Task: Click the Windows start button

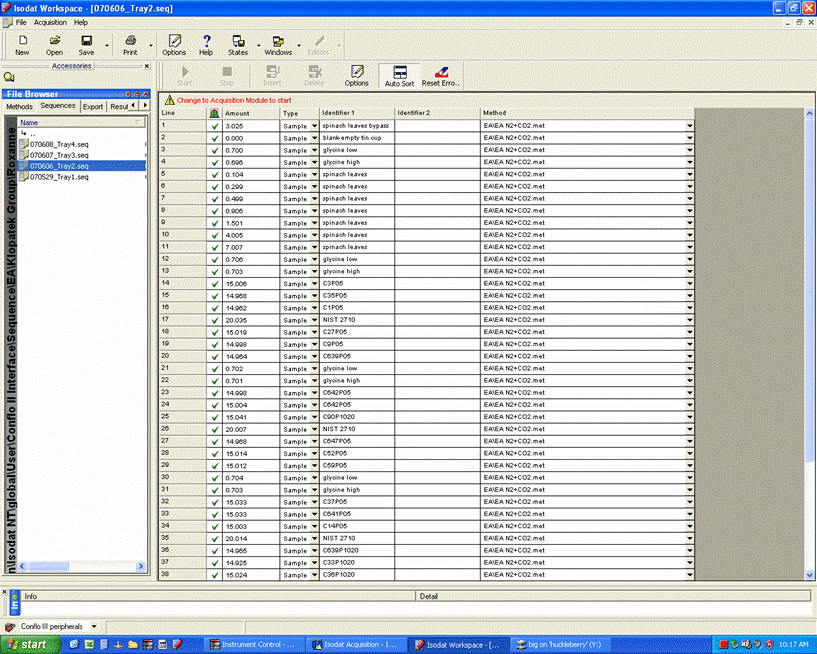Action: [x=30, y=645]
